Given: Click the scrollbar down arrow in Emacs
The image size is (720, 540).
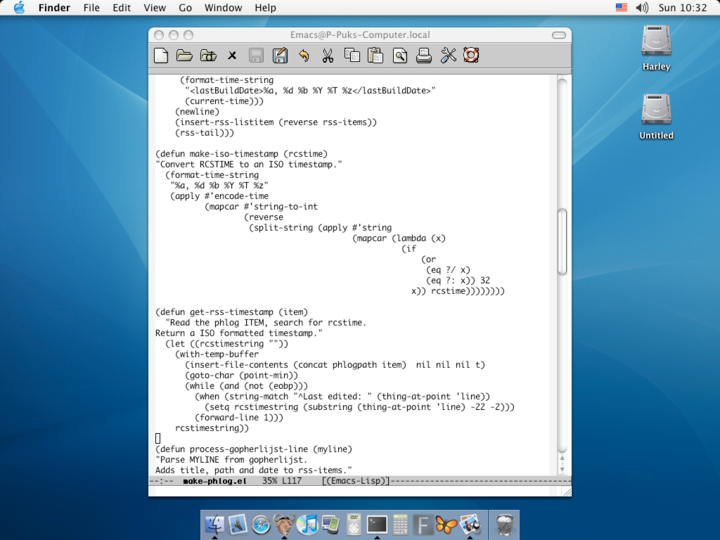Looking at the screenshot, I should click(562, 470).
